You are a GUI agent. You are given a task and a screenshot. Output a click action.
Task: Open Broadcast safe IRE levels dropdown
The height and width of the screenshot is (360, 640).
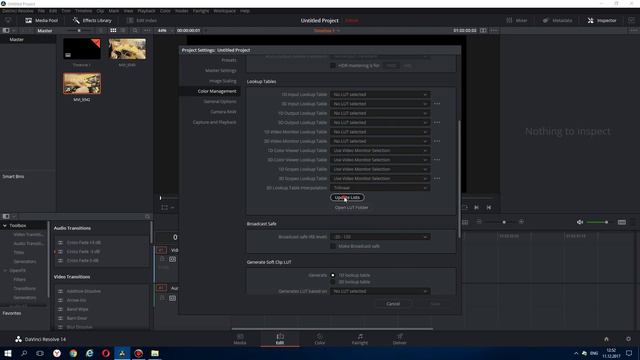point(380,237)
